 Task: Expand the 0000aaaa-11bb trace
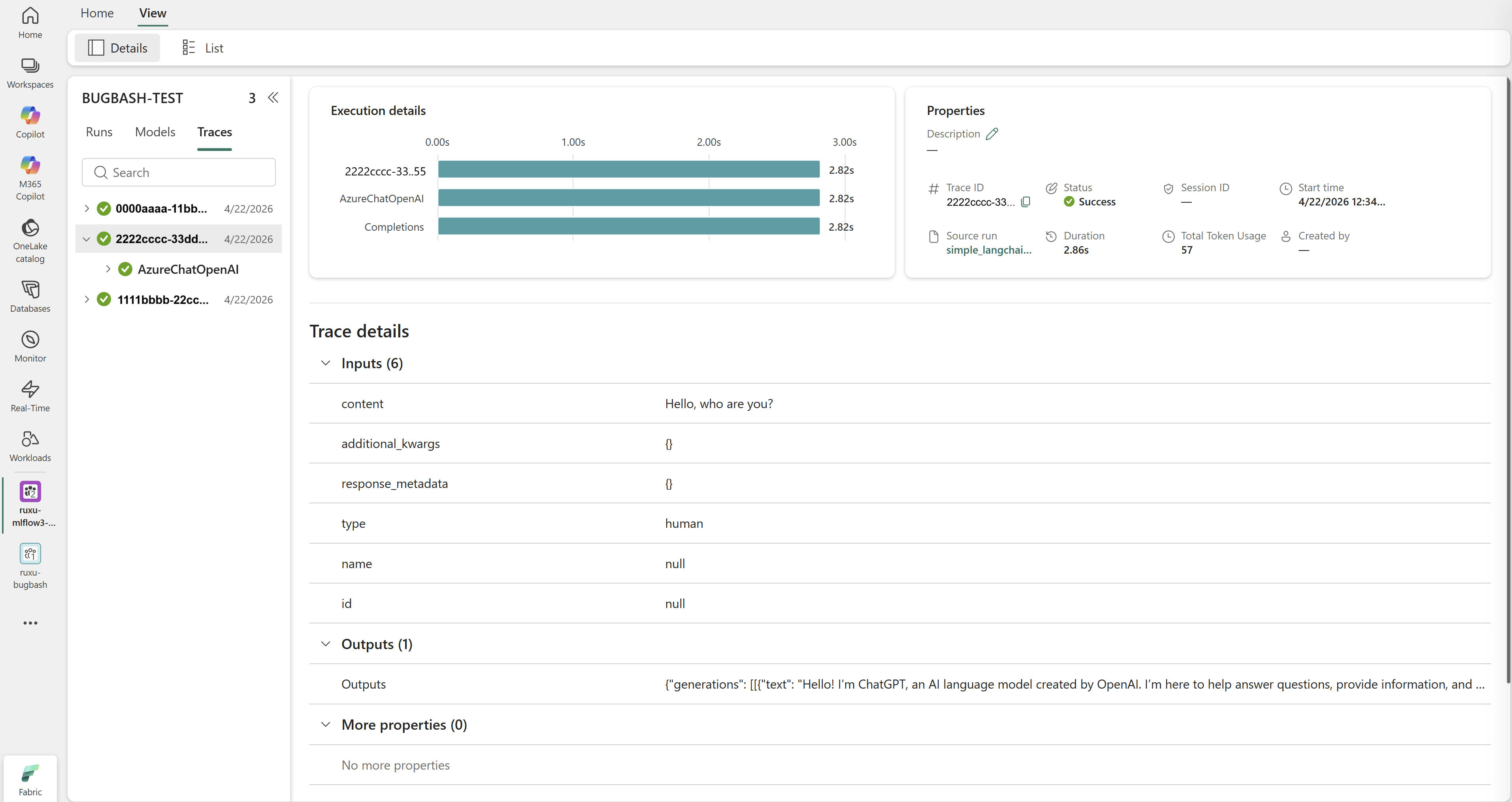pyautogui.click(x=86, y=208)
